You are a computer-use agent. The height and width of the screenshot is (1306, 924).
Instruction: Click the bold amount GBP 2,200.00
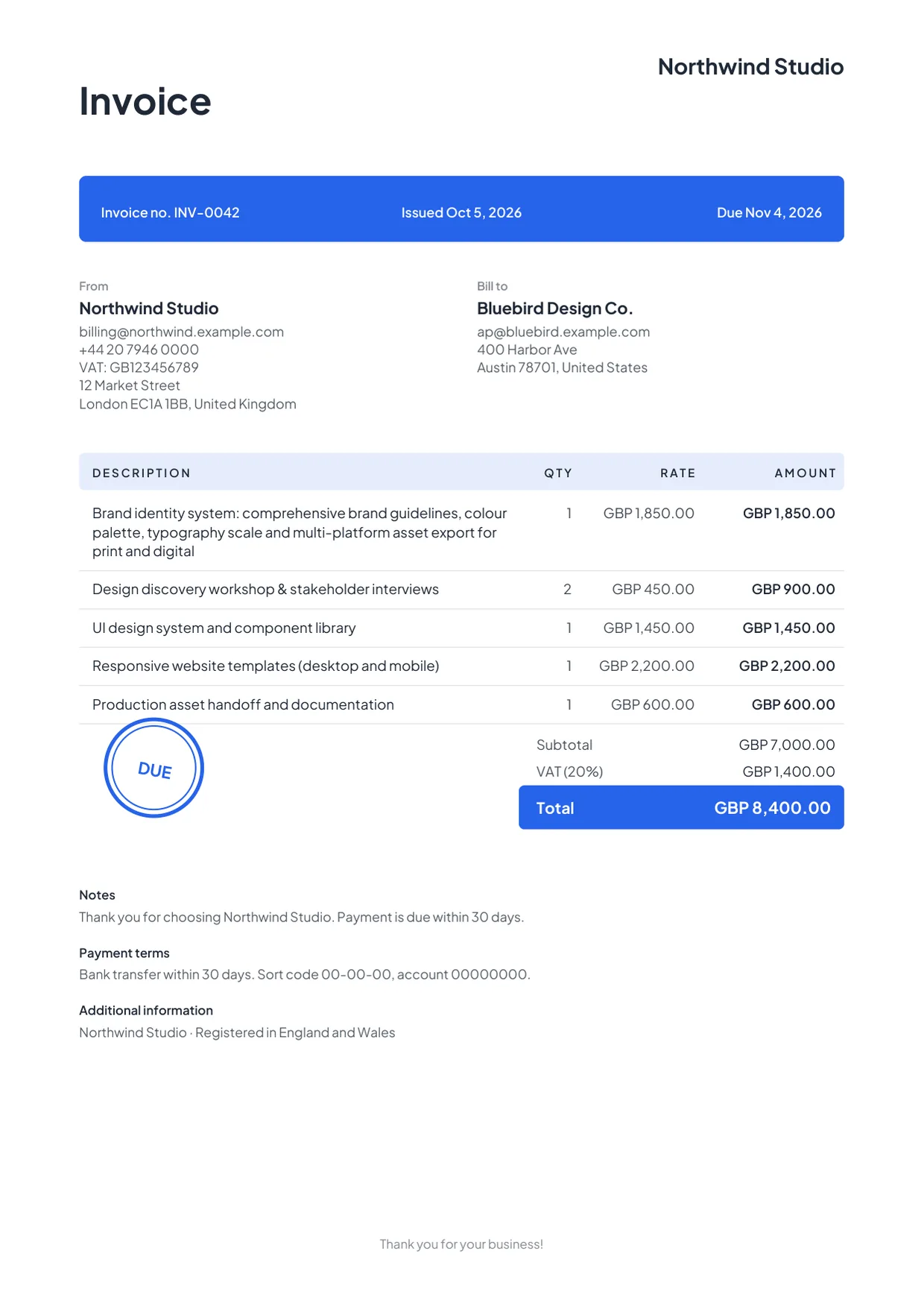(x=787, y=666)
